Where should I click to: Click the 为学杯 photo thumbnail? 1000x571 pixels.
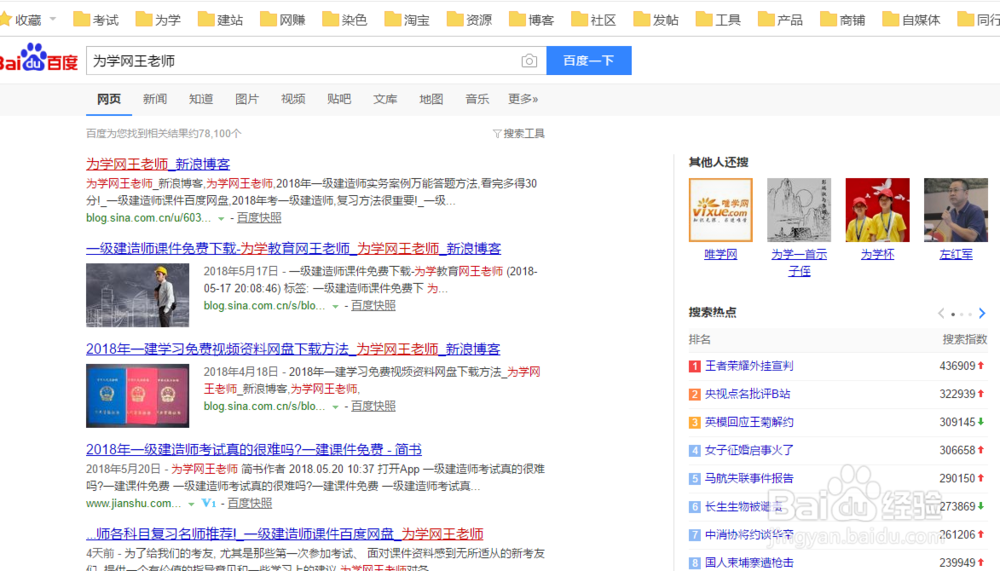pyautogui.click(x=878, y=210)
